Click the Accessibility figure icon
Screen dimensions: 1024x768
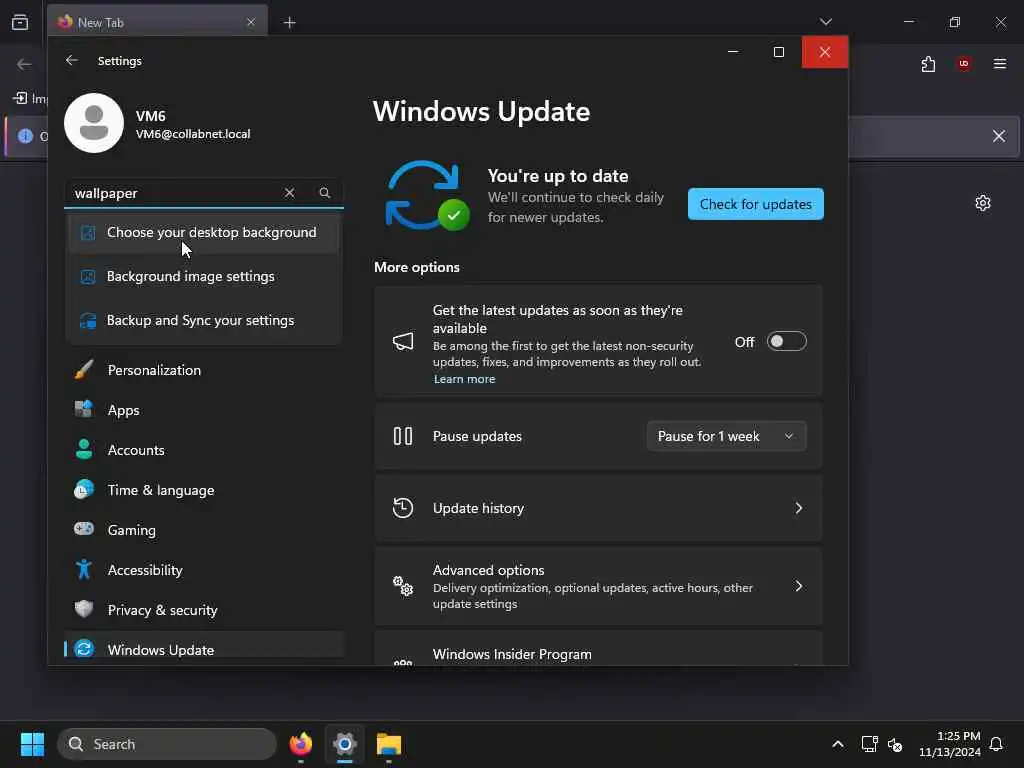[84, 569]
